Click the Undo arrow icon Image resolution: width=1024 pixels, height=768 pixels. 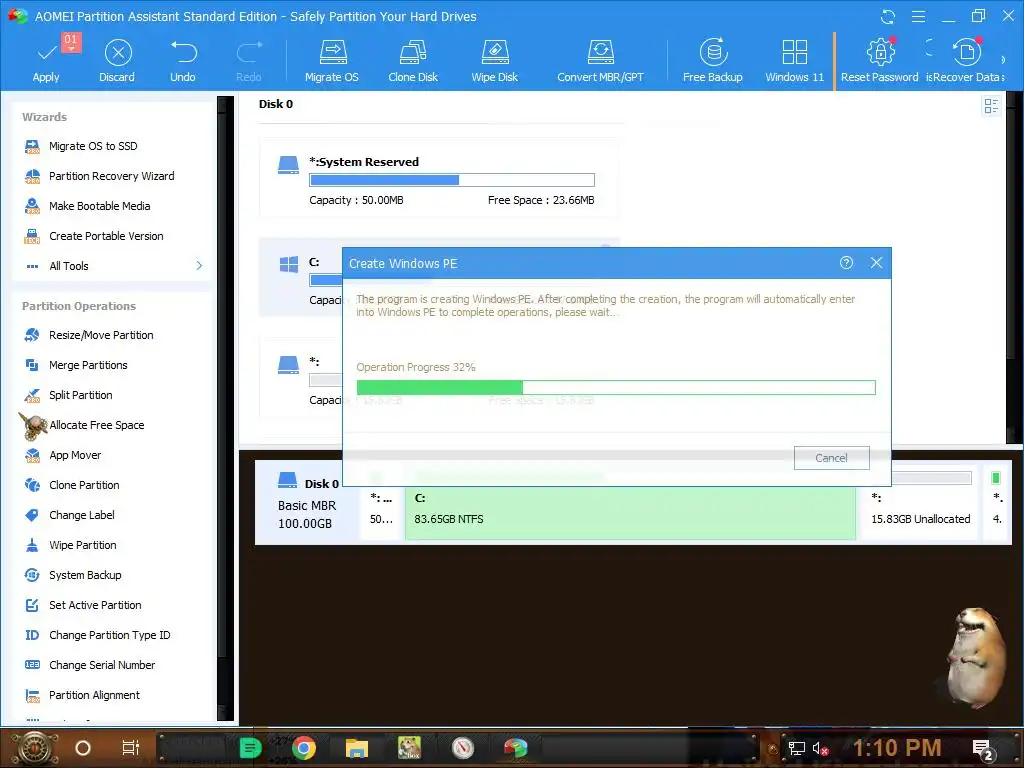point(184,52)
